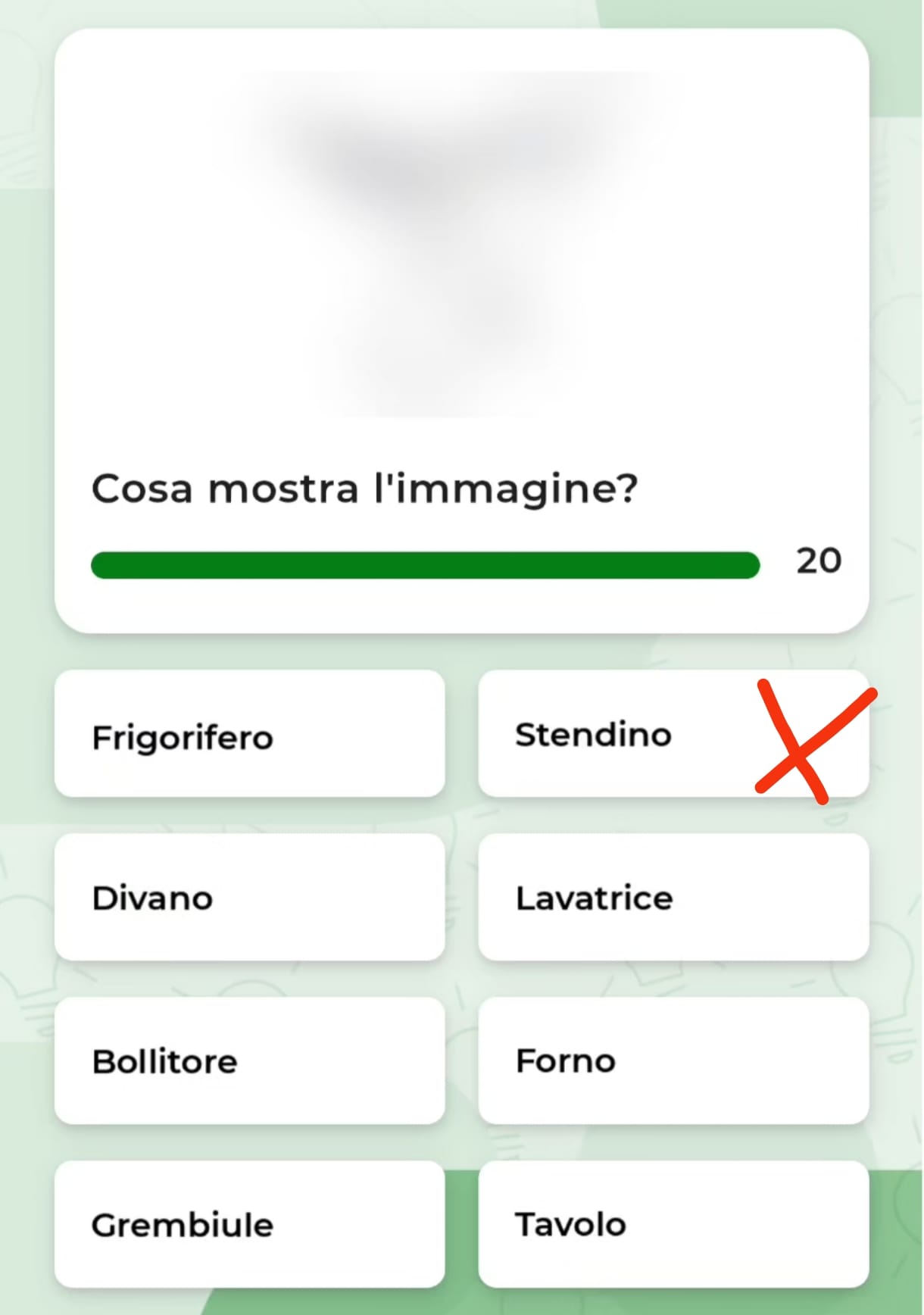Click the blurred quiz image
The image size is (924, 1315).
(x=447, y=242)
